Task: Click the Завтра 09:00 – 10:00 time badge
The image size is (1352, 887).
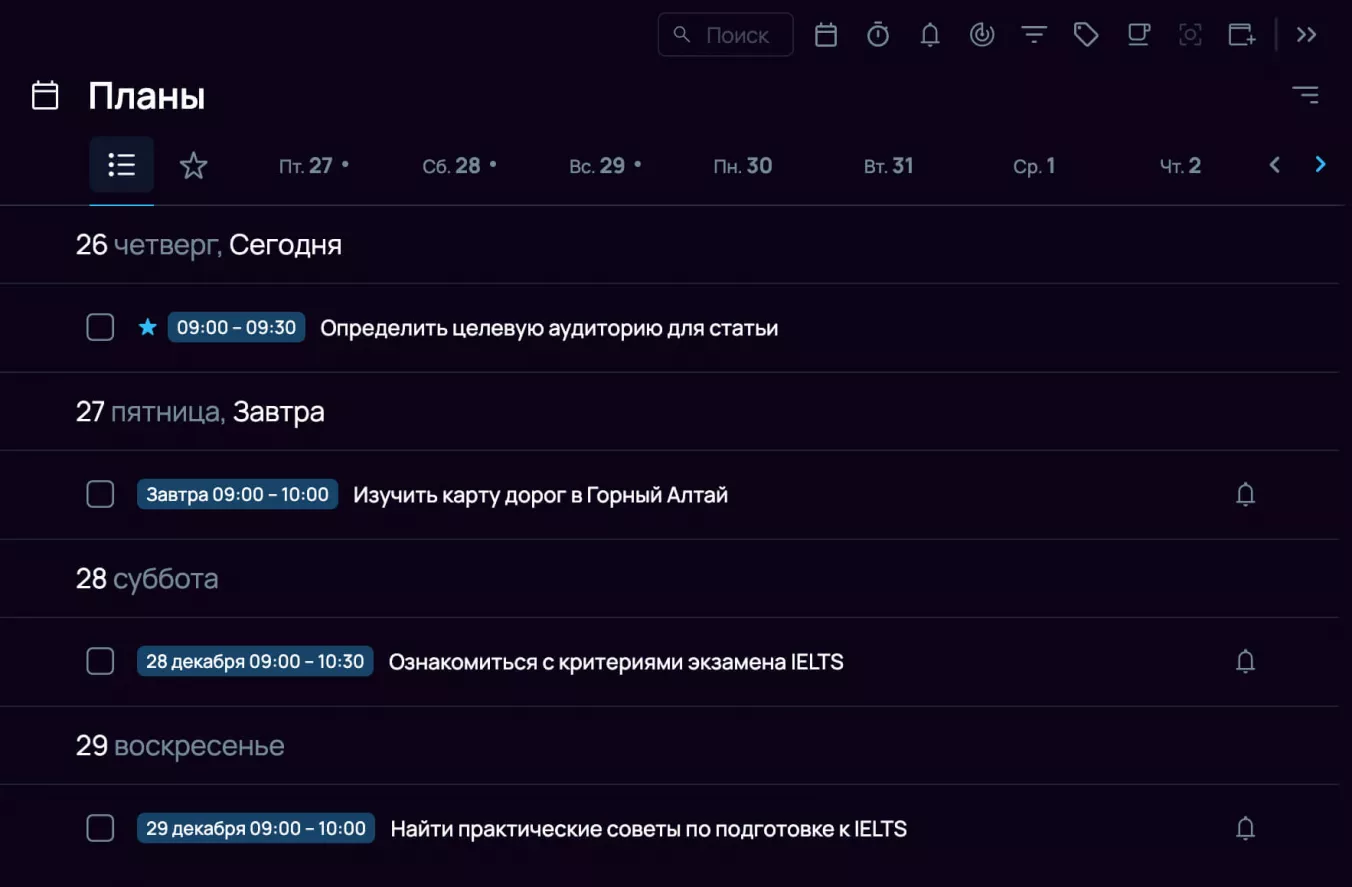Action: click(238, 494)
